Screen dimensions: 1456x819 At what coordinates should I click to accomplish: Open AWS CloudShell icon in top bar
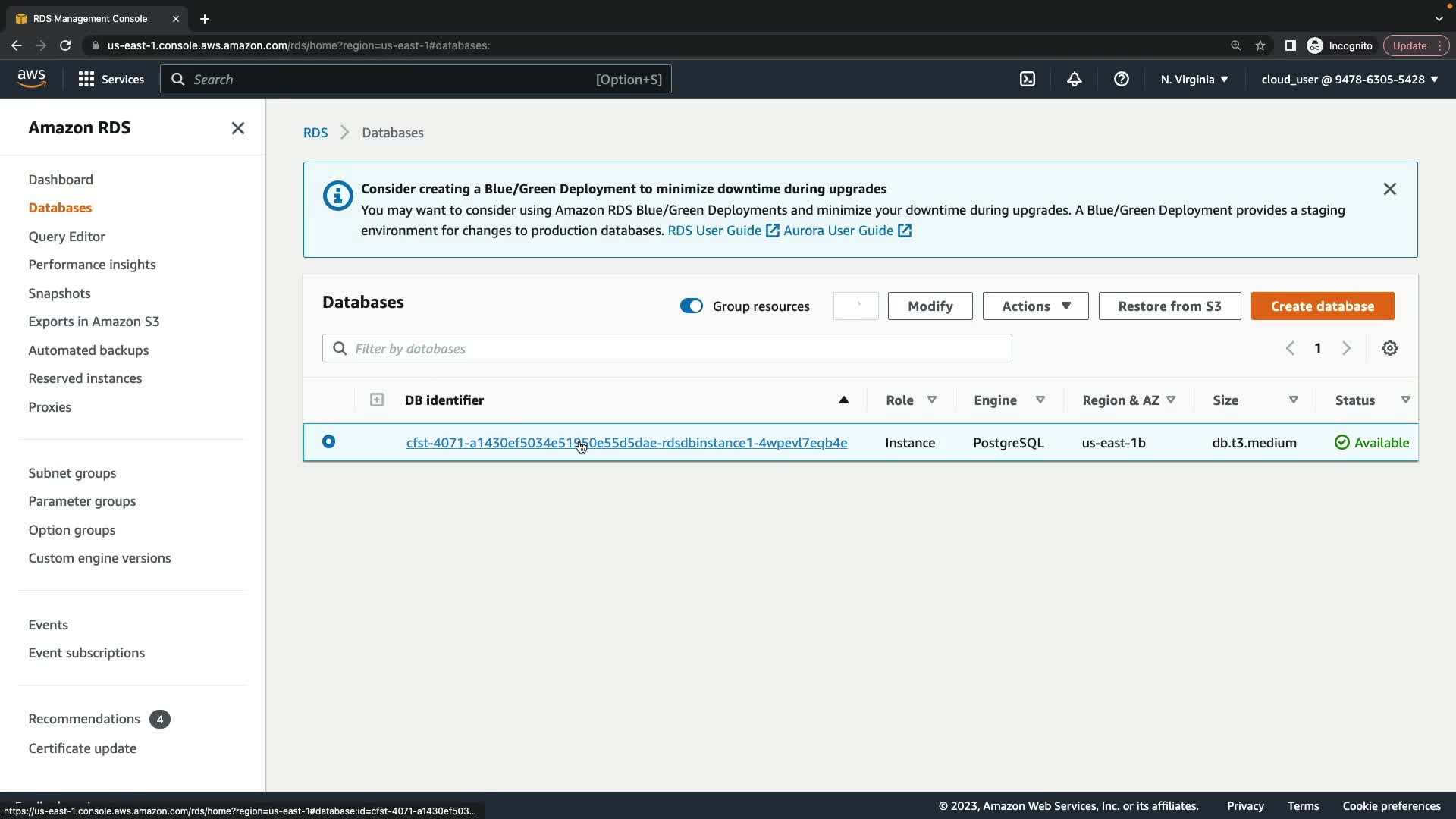coord(1028,79)
